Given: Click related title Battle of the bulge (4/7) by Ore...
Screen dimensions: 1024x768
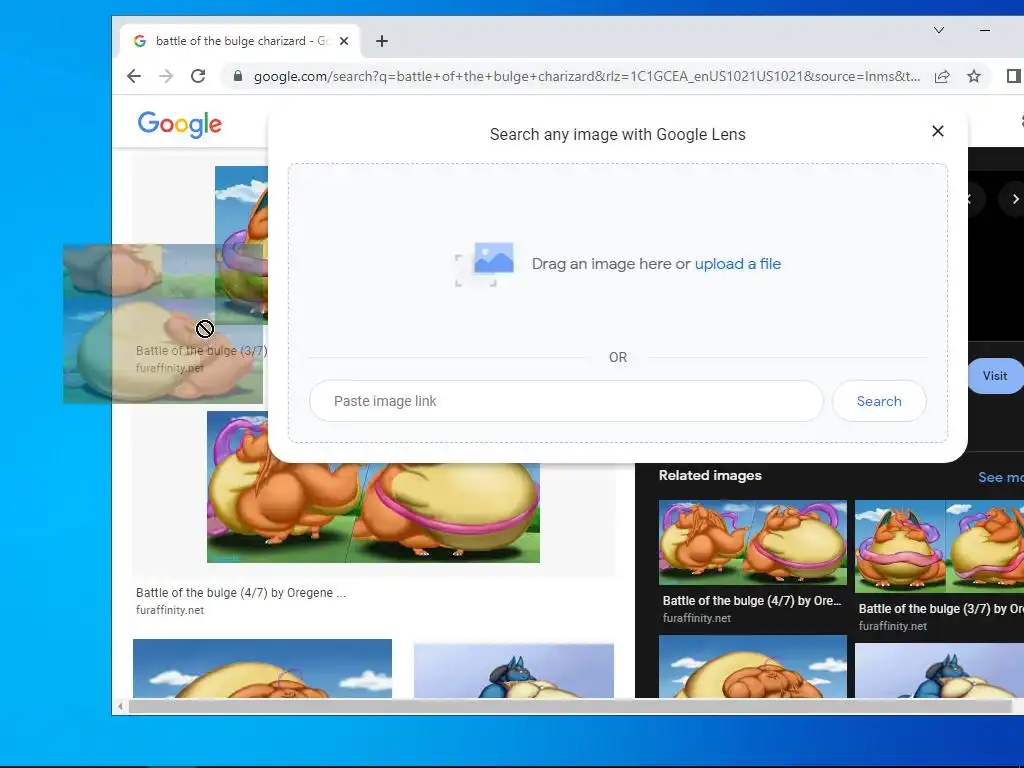Looking at the screenshot, I should 752,601.
